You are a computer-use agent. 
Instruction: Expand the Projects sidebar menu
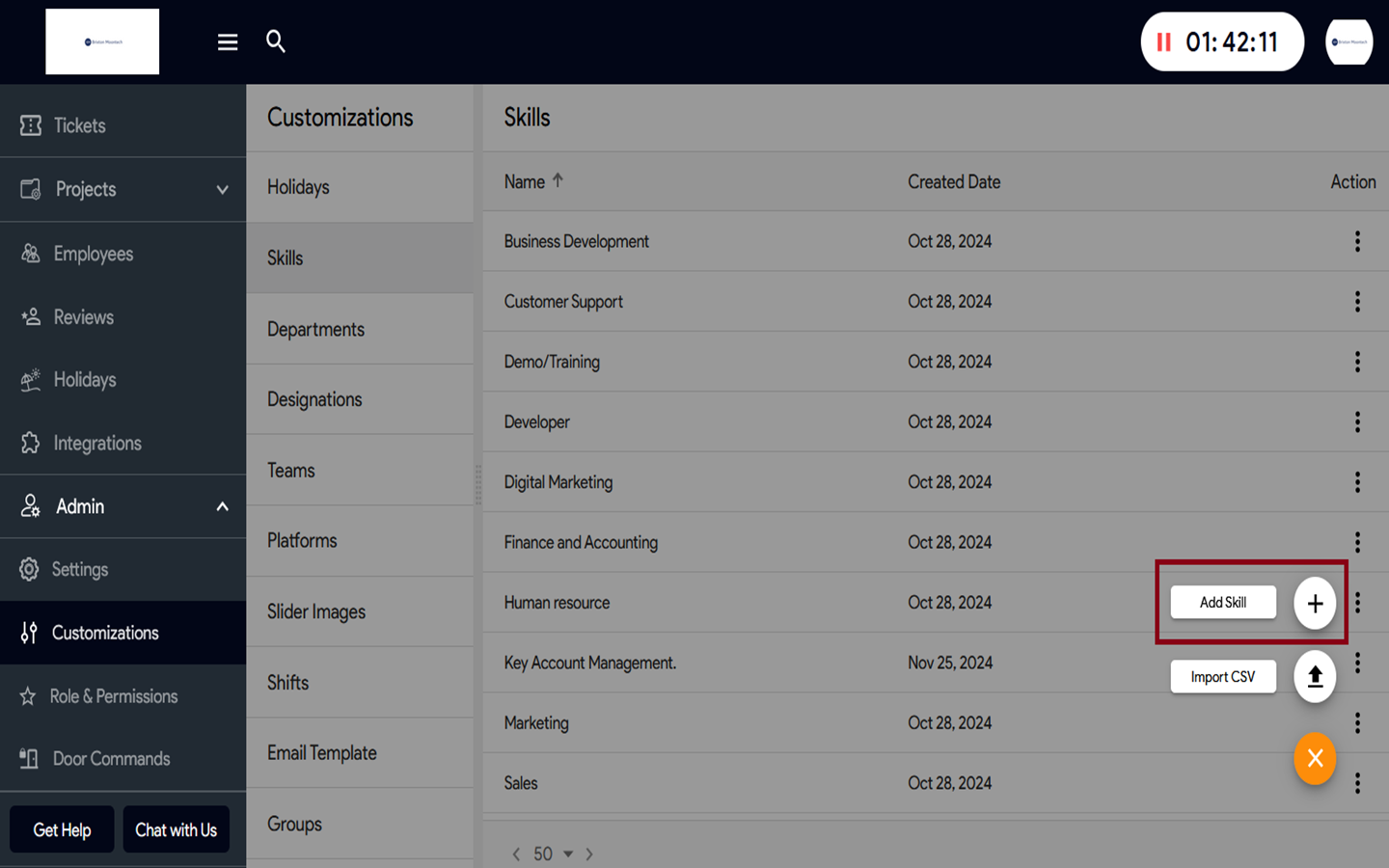(222, 190)
